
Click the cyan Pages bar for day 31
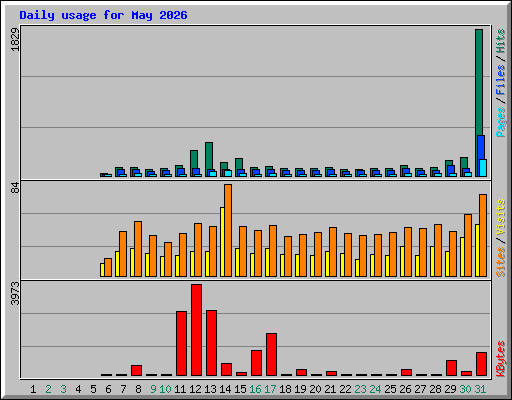pyautogui.click(x=483, y=168)
